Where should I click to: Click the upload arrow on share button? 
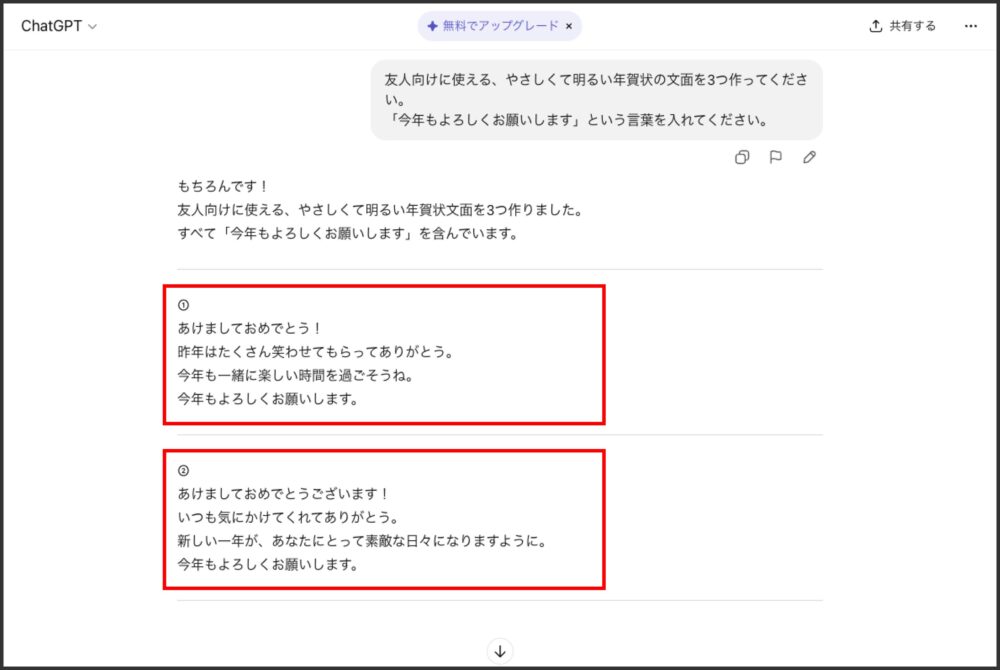878,26
